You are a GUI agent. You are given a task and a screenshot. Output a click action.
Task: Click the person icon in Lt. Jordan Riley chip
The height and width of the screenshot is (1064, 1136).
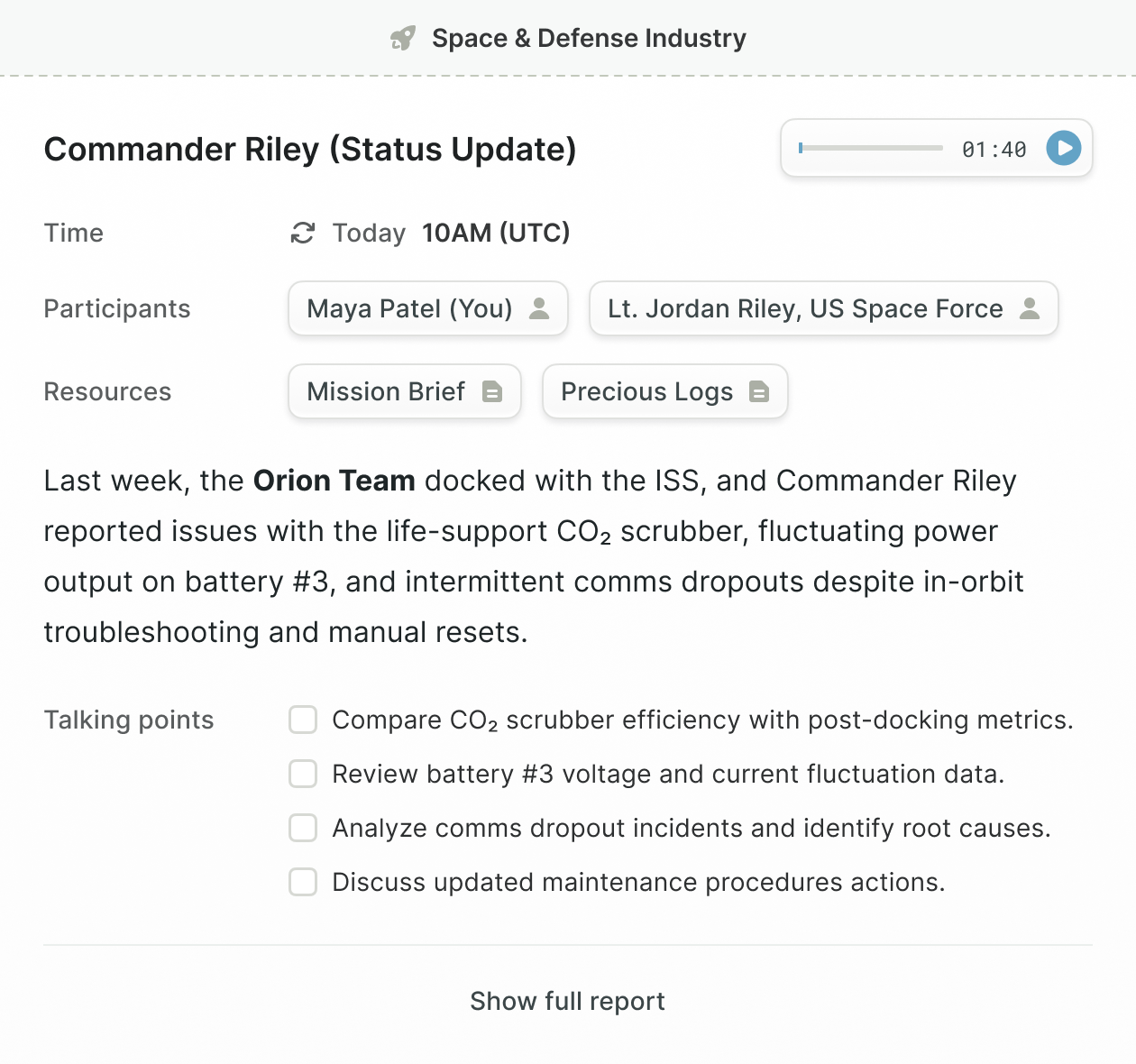point(1030,308)
